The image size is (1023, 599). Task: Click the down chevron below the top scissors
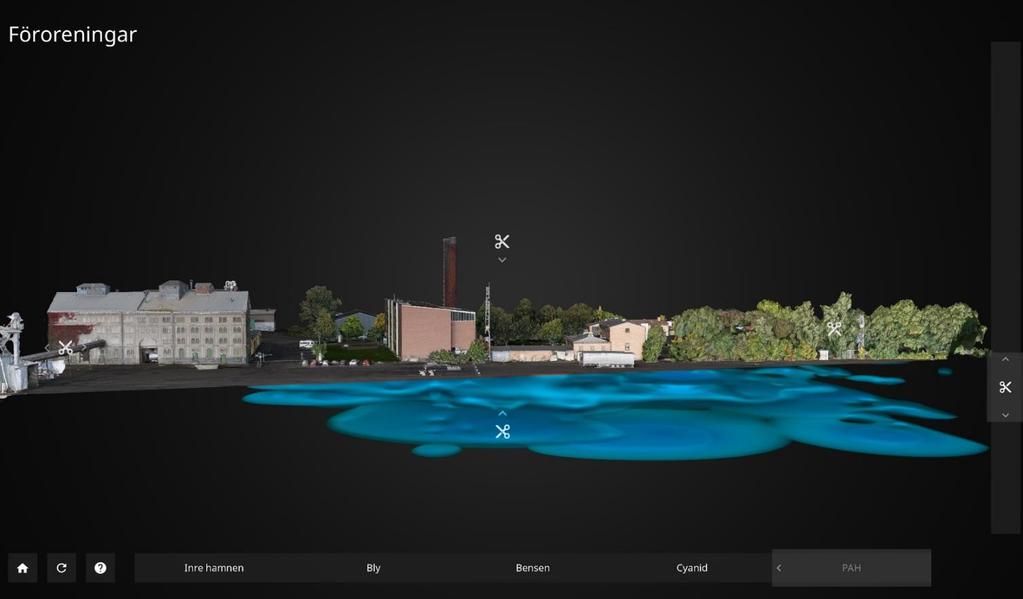502,260
